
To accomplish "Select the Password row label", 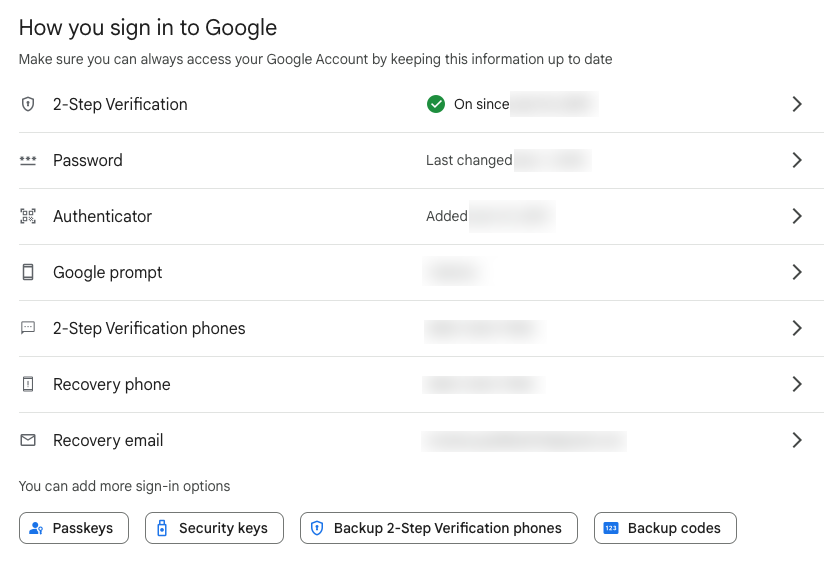I will tap(88, 160).
